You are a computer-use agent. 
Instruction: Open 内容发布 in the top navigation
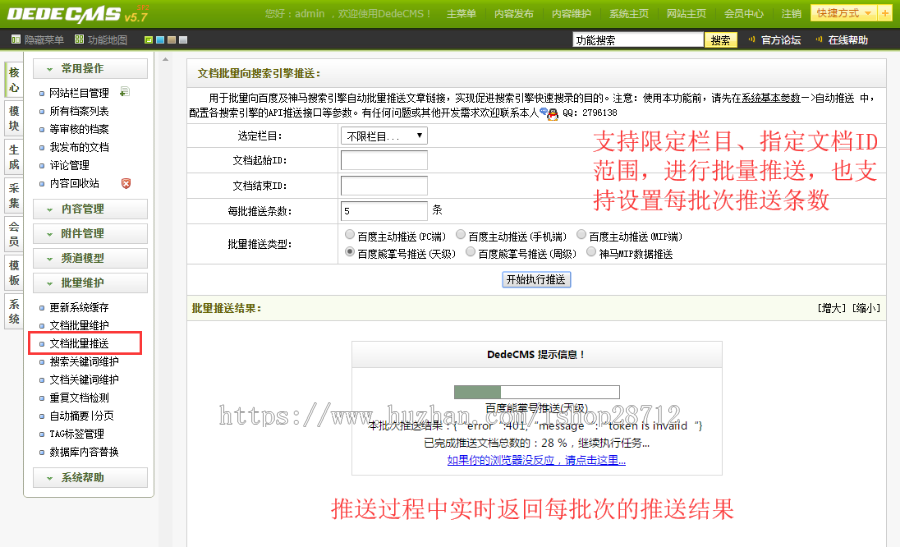(514, 14)
